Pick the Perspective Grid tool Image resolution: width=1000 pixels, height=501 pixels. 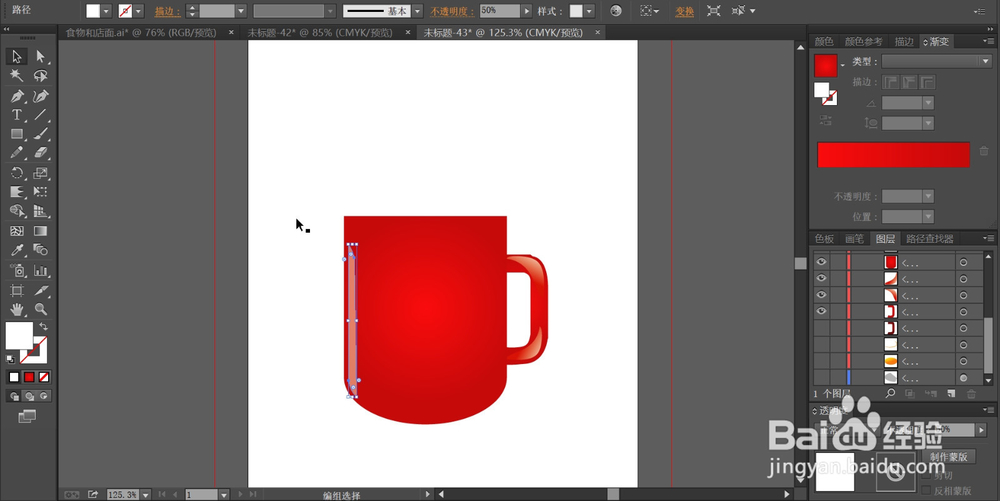pyautogui.click(x=40, y=211)
